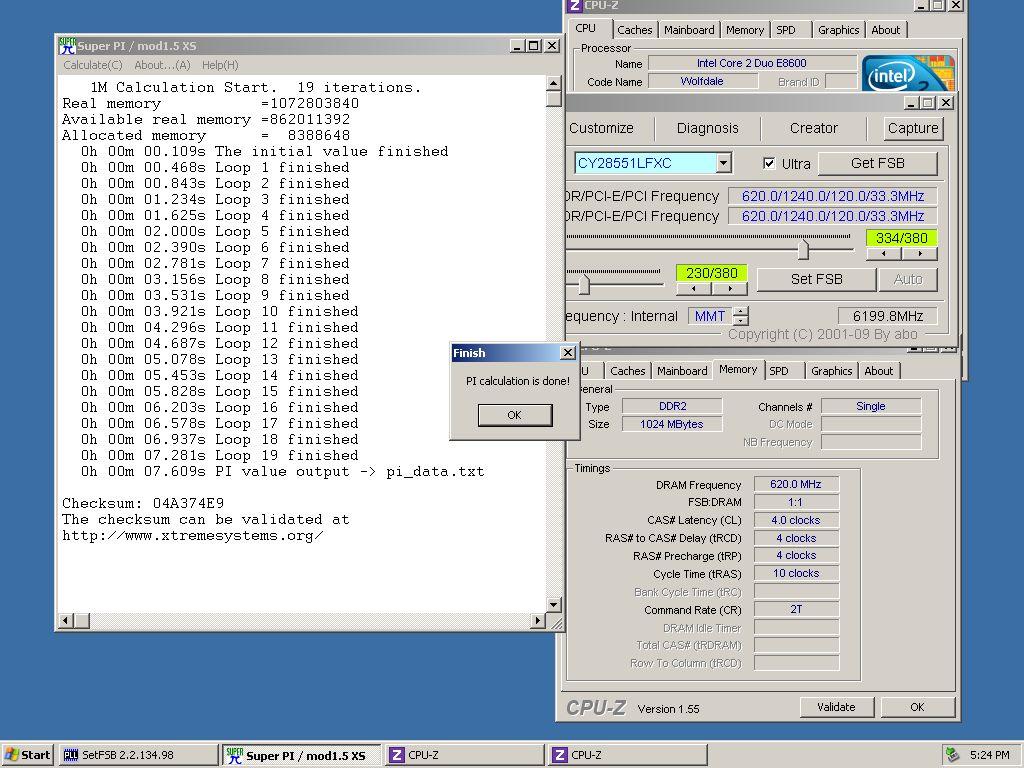Decrease the MMT spinner value
Image resolution: width=1024 pixels, height=768 pixels.
tap(741, 321)
